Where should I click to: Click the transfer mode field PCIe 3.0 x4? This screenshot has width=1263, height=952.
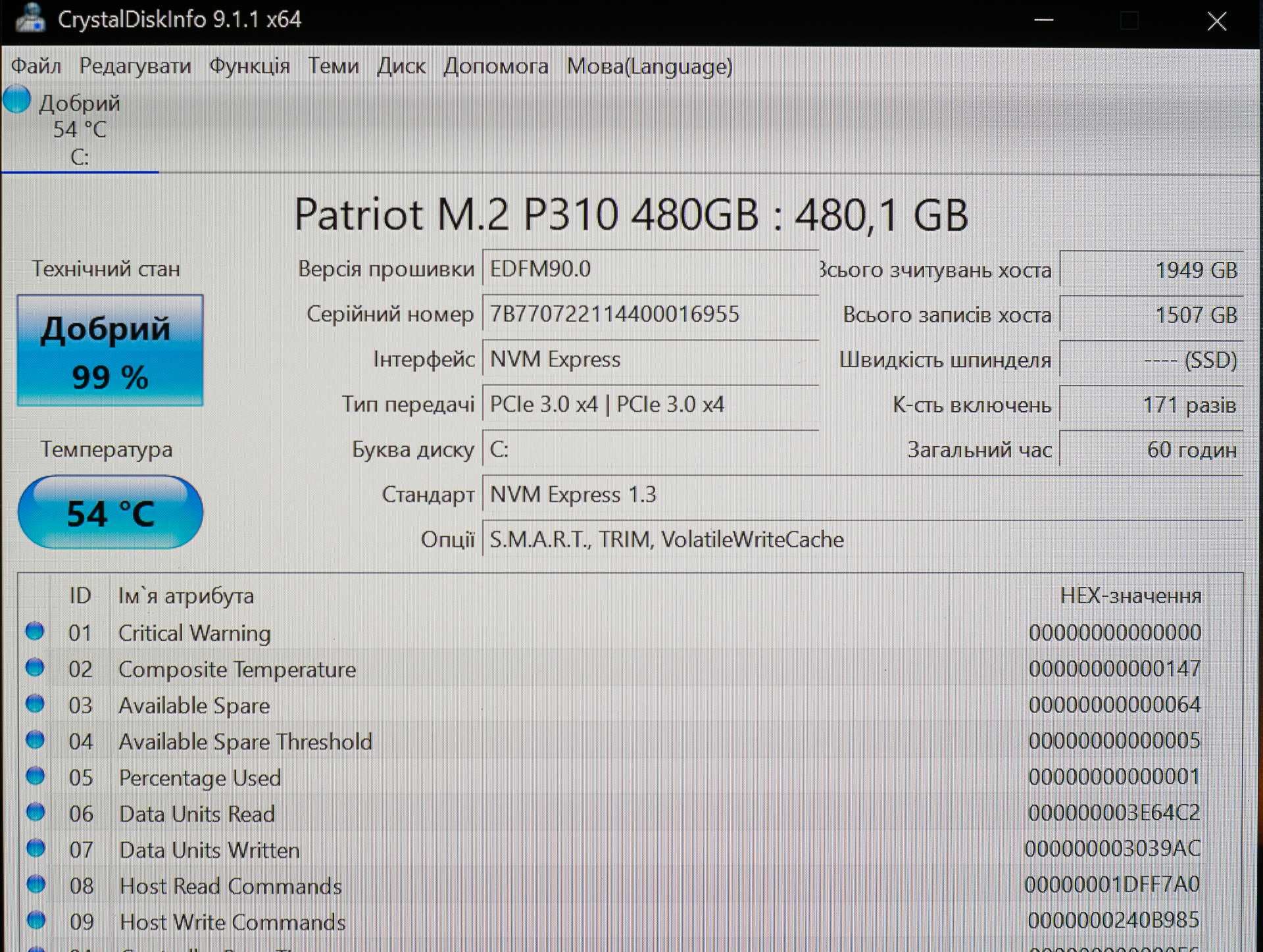(651, 404)
